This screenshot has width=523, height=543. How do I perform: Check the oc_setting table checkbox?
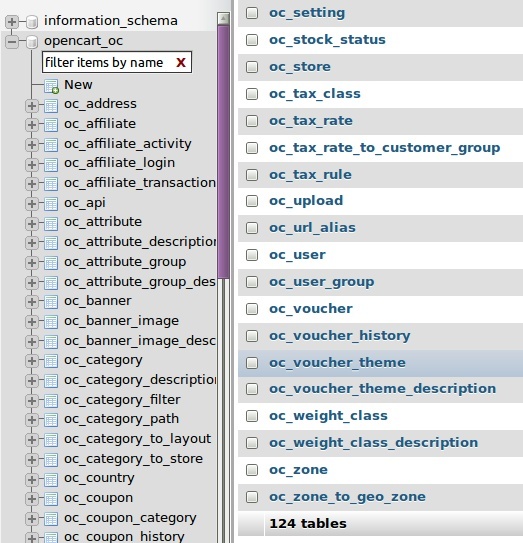[x=252, y=13]
